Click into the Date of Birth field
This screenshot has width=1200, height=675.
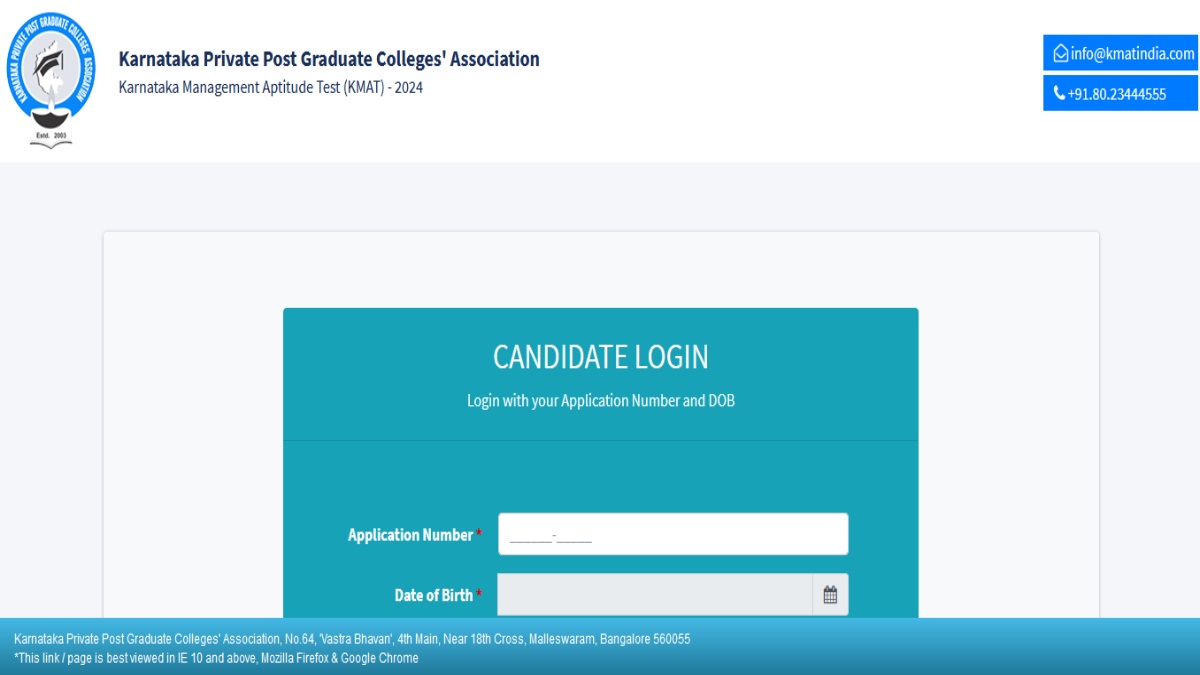coord(655,595)
